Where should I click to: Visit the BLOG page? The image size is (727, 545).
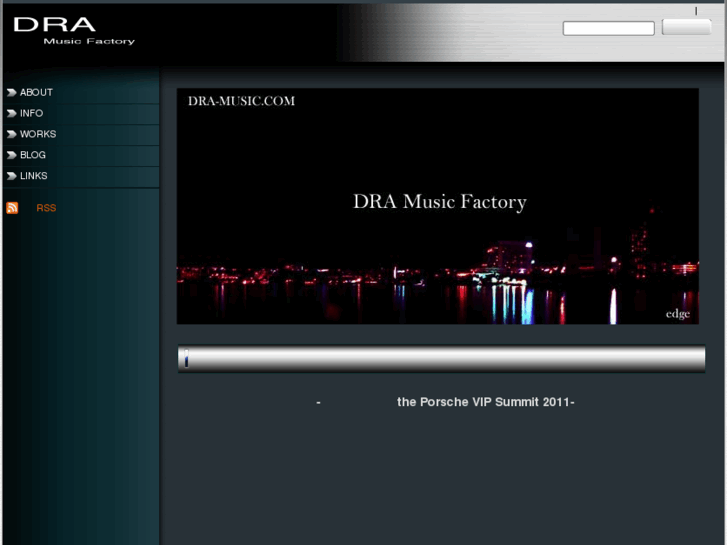click(x=32, y=155)
